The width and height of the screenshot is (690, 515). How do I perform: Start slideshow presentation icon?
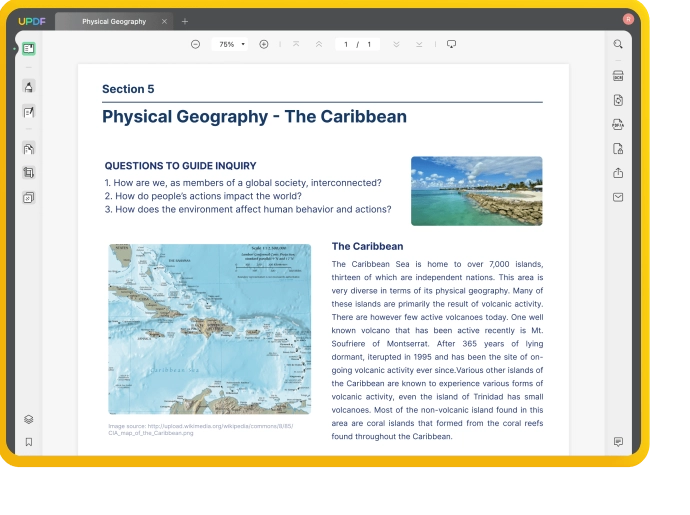(x=451, y=44)
